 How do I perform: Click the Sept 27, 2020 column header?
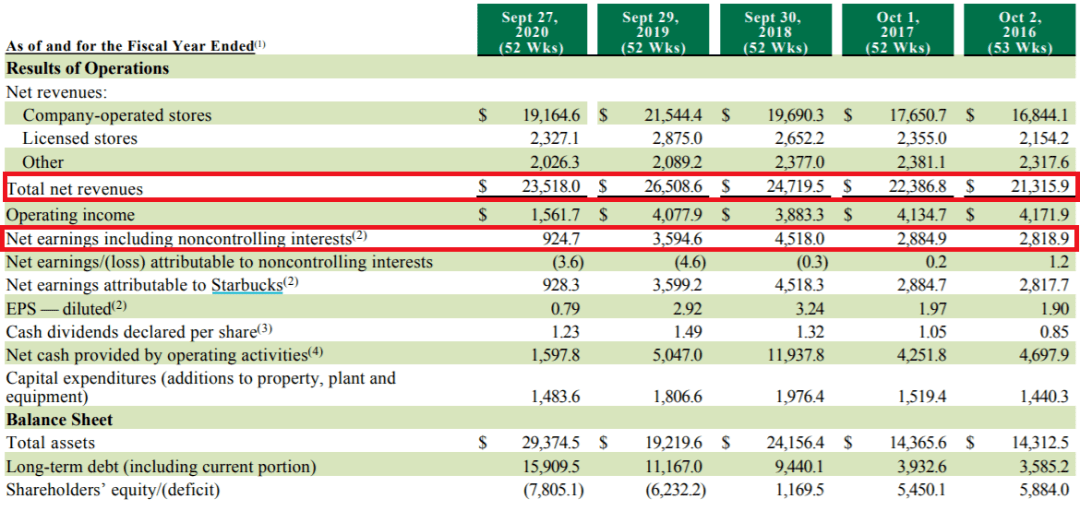pyautogui.click(x=529, y=32)
